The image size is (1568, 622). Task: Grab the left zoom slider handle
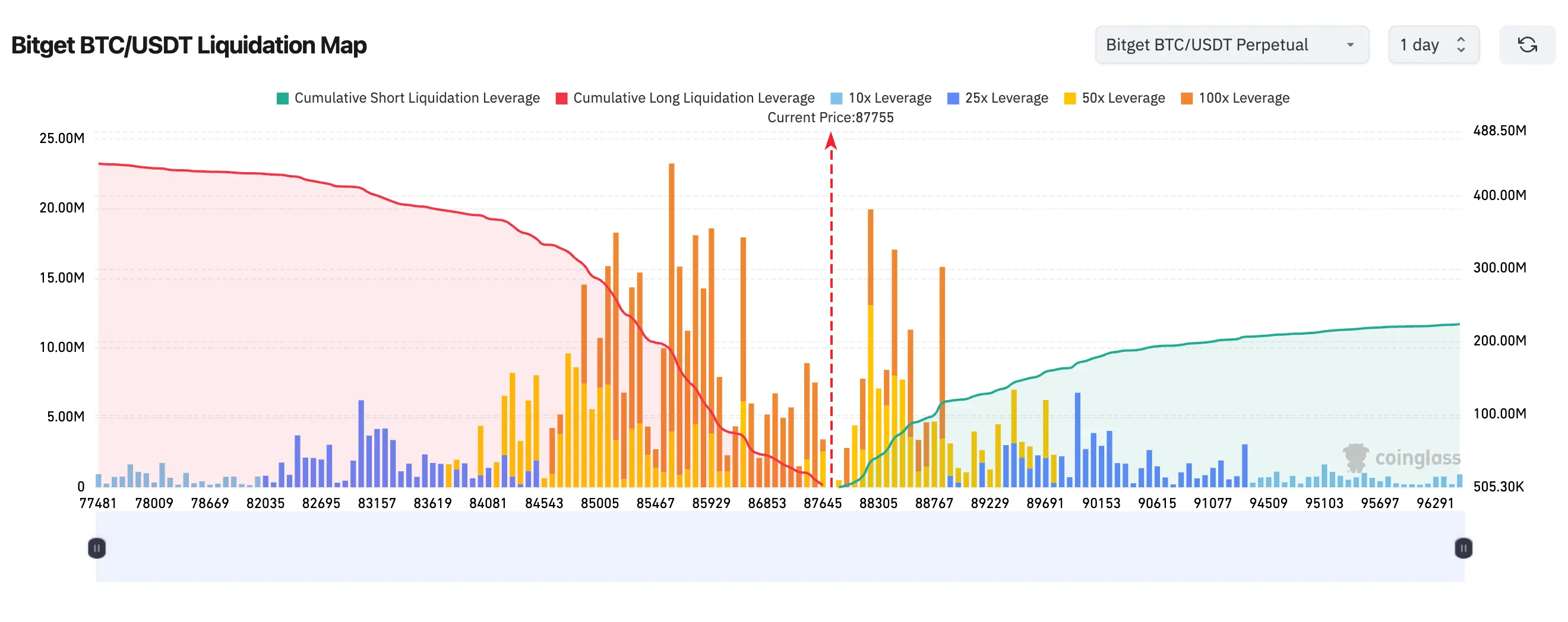click(97, 548)
